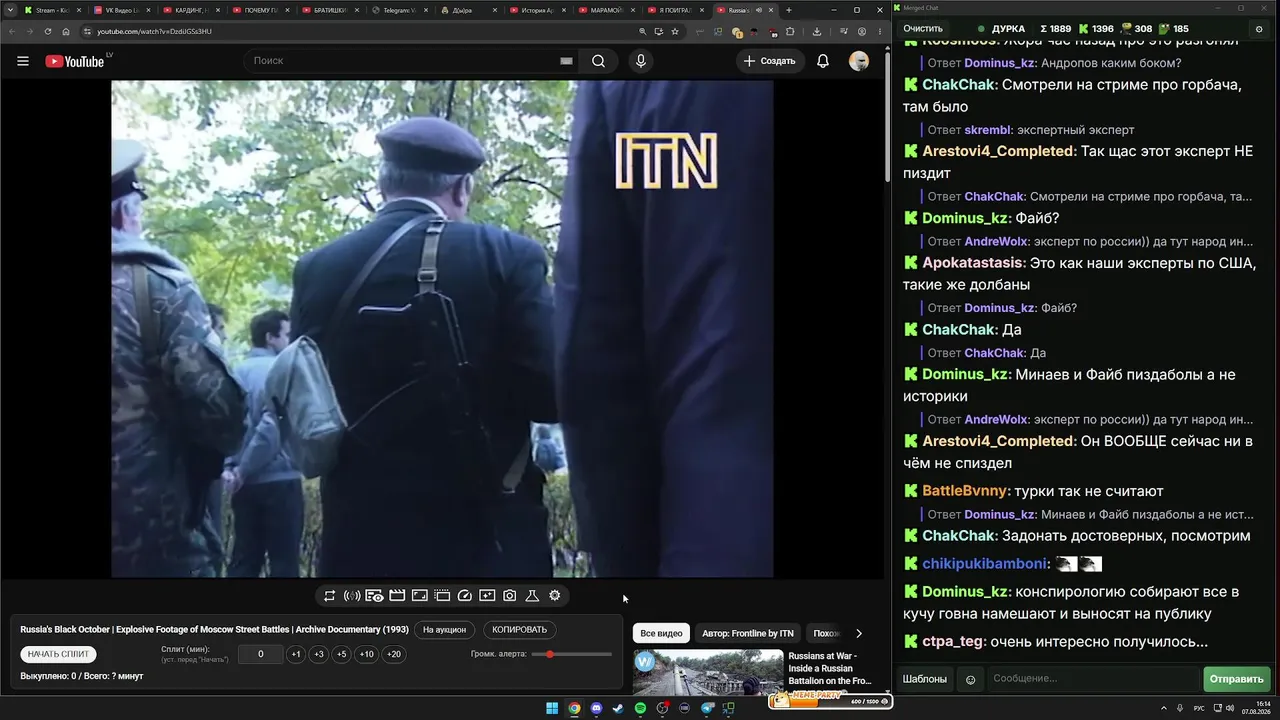
Task: Click the 'Создать' create button
Action: (x=770, y=61)
